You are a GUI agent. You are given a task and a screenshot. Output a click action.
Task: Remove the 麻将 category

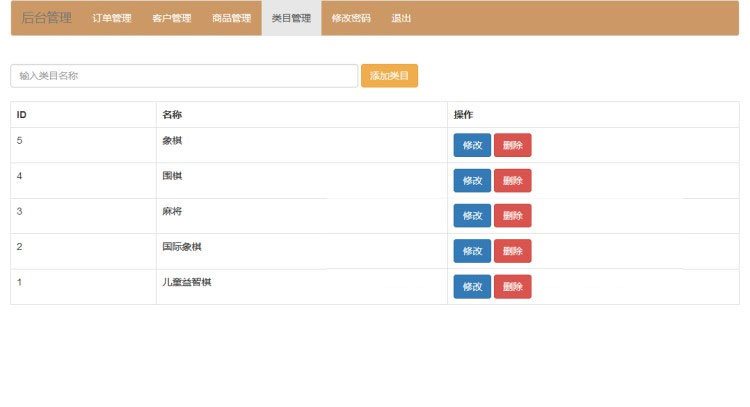tap(512, 215)
